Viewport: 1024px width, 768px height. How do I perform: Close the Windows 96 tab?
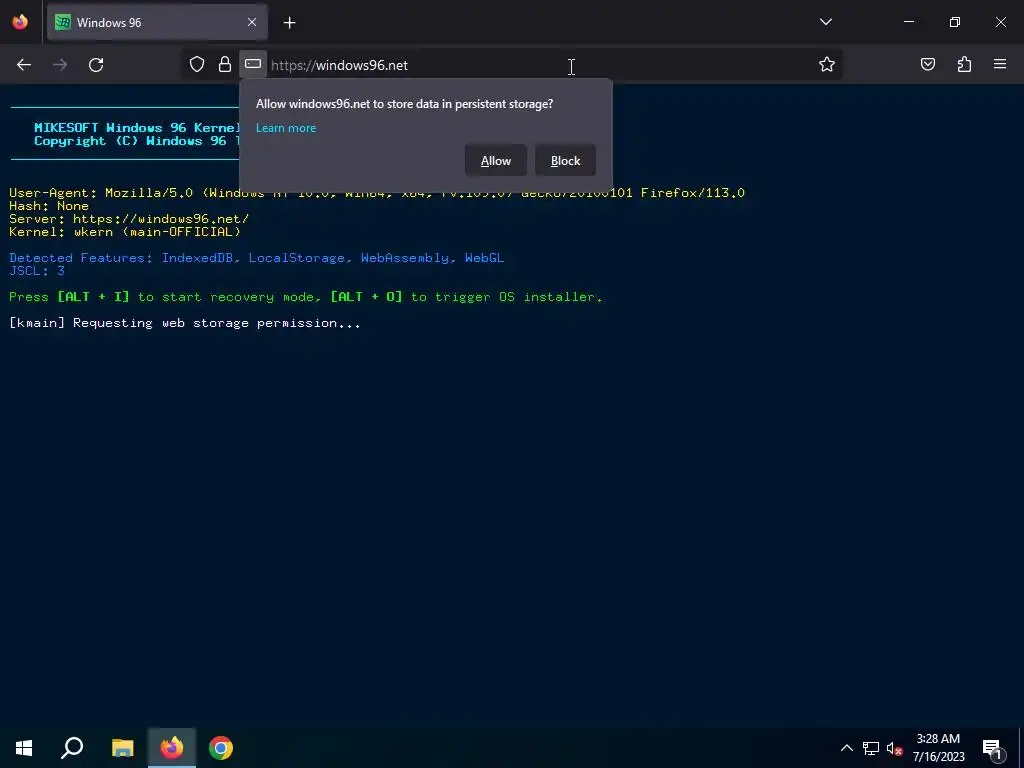pyautogui.click(x=252, y=22)
